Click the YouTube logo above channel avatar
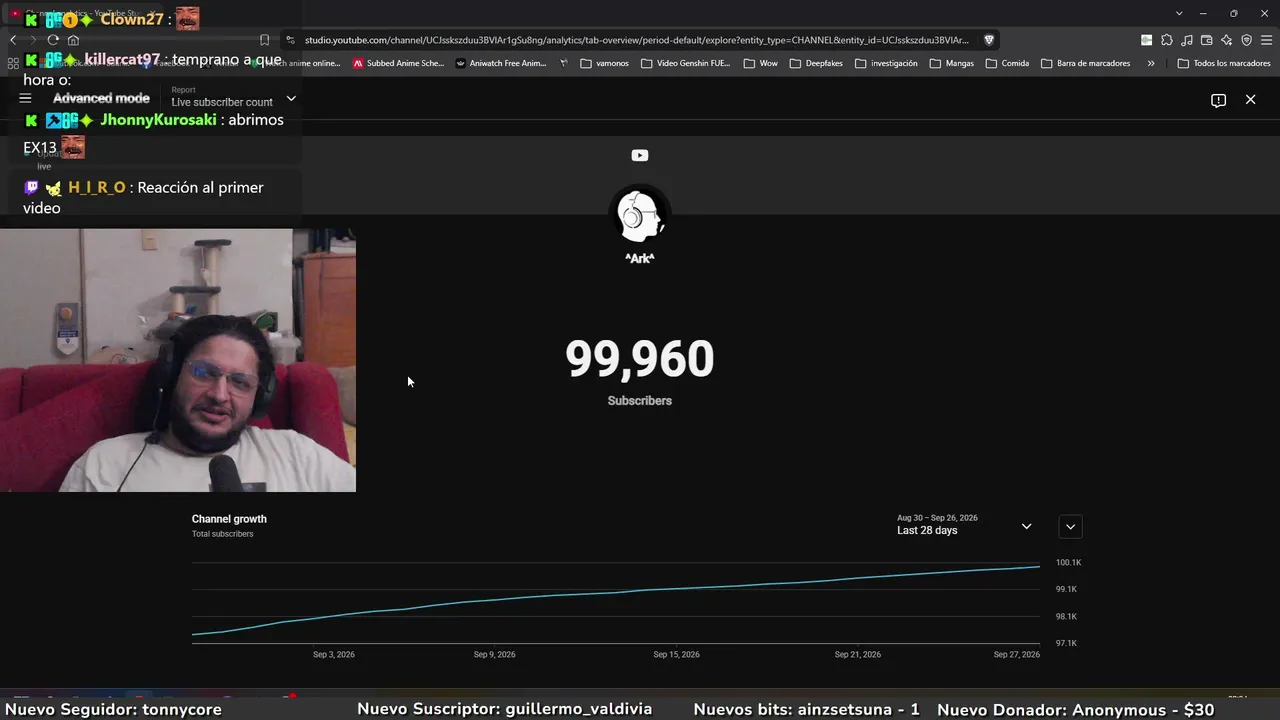This screenshot has width=1280, height=720. click(640, 155)
